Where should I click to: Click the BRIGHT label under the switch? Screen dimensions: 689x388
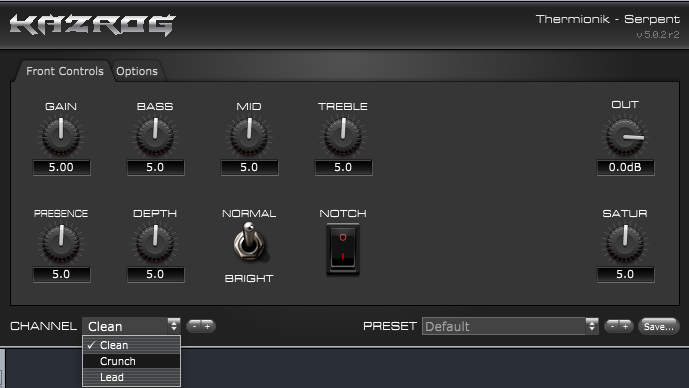click(x=249, y=279)
